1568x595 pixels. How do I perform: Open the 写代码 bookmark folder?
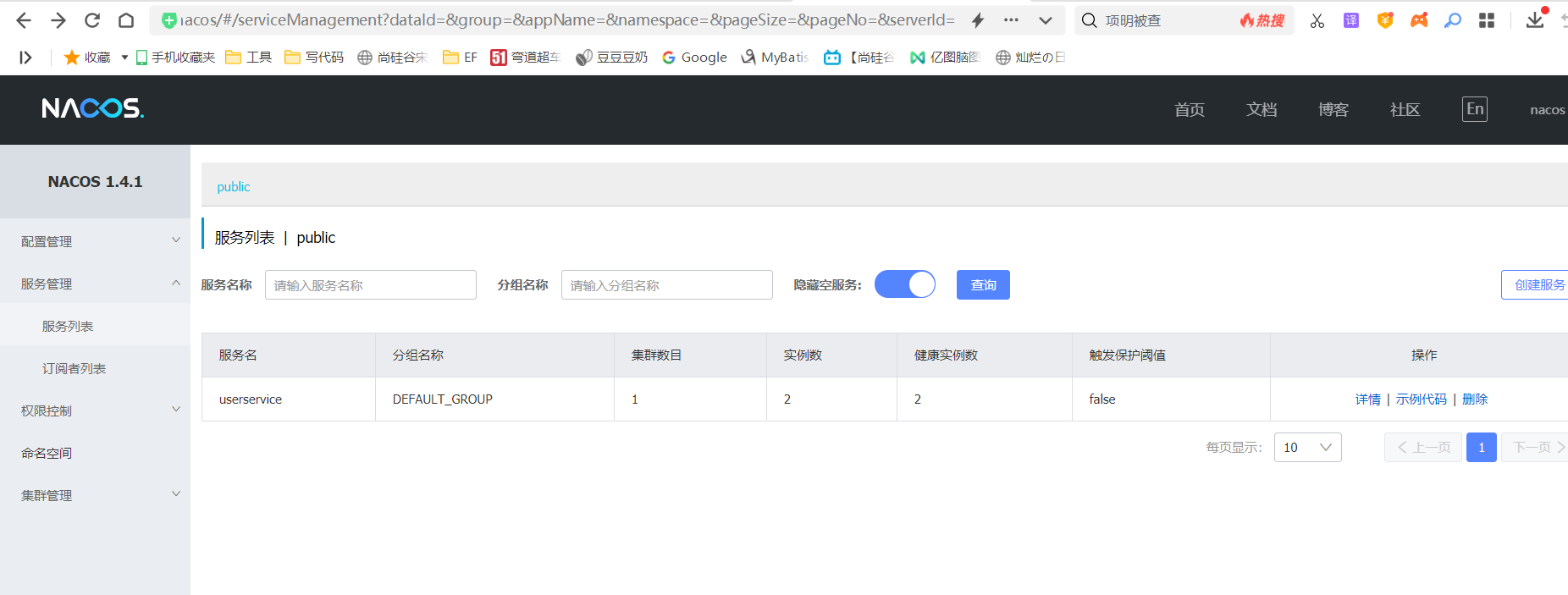coord(314,57)
